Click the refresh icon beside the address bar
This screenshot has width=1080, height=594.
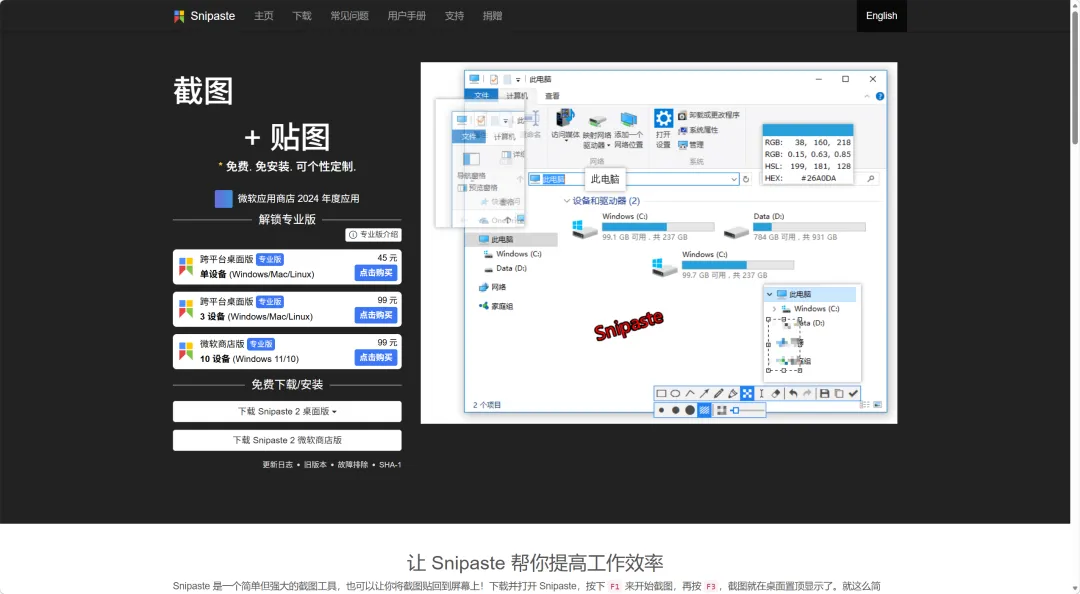(746, 179)
